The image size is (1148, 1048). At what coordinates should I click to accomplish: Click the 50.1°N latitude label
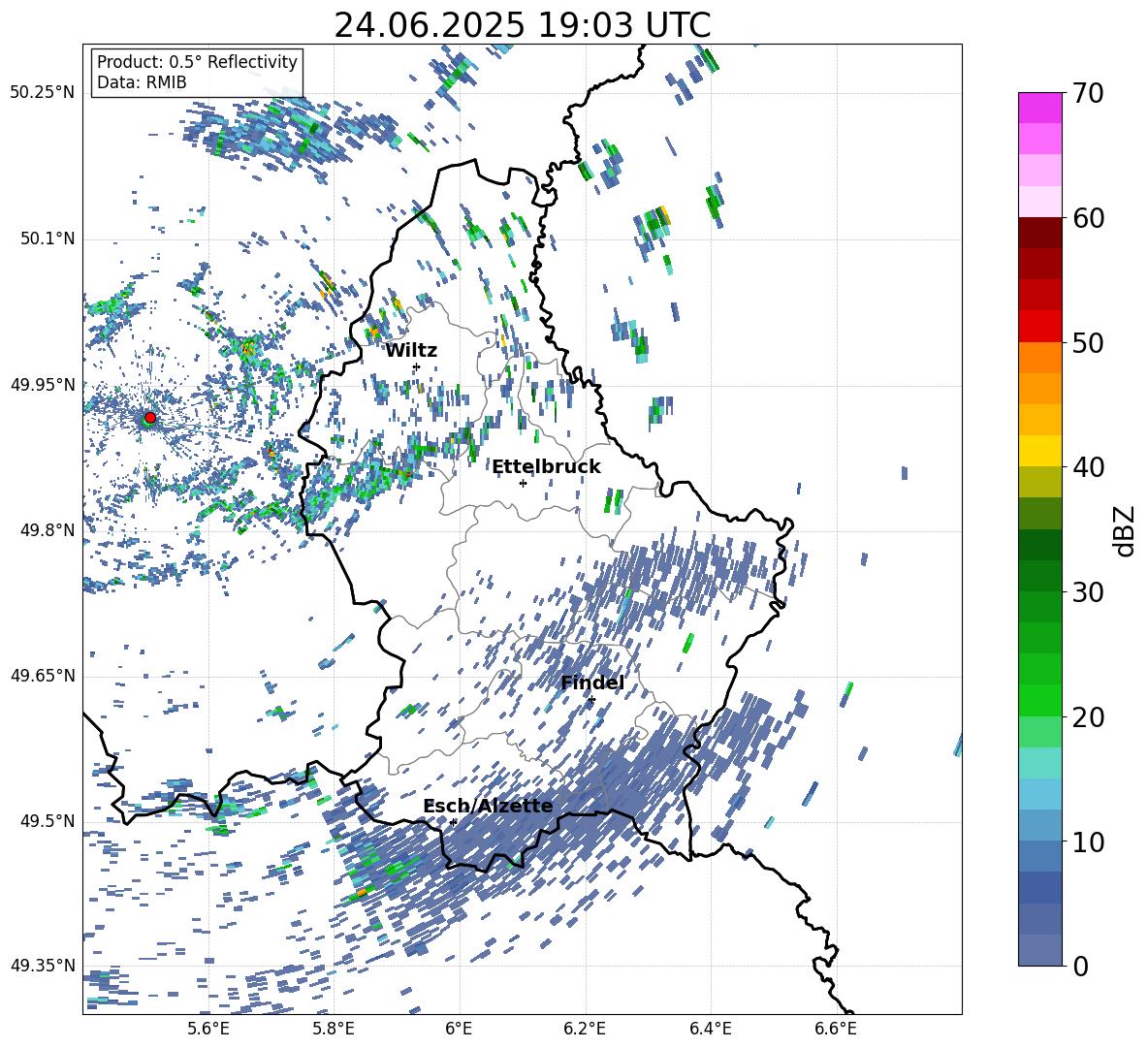click(47, 238)
